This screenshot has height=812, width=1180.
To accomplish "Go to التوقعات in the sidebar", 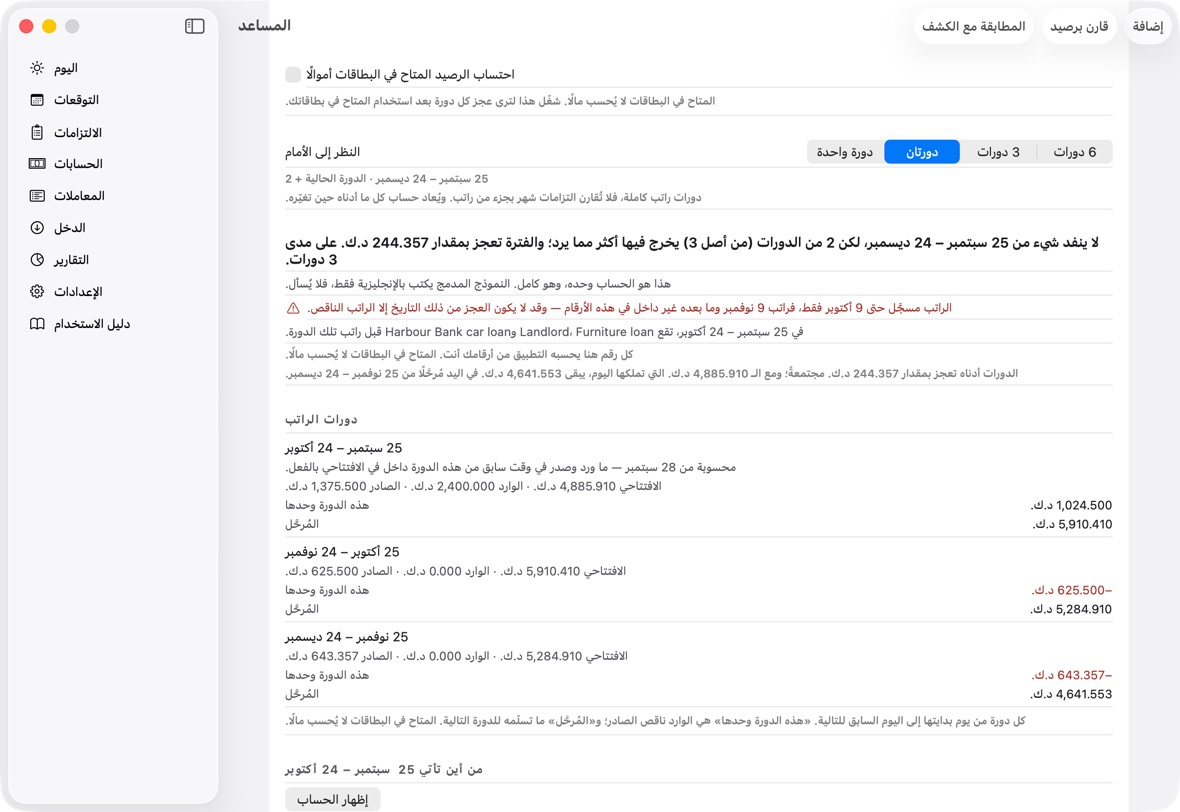I will (113, 100).
